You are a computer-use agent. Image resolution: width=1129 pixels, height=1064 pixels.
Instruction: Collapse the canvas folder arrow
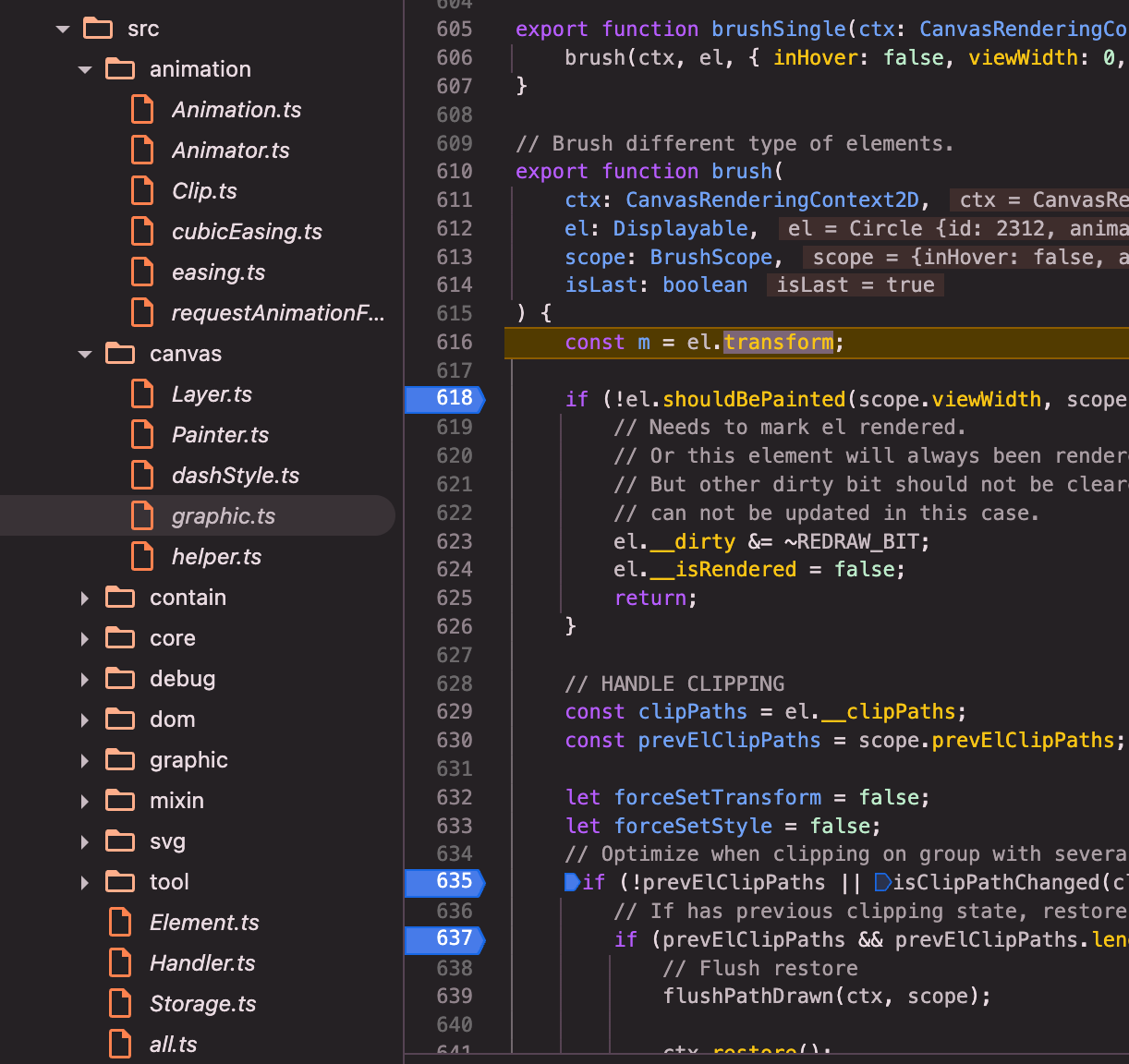point(85,355)
